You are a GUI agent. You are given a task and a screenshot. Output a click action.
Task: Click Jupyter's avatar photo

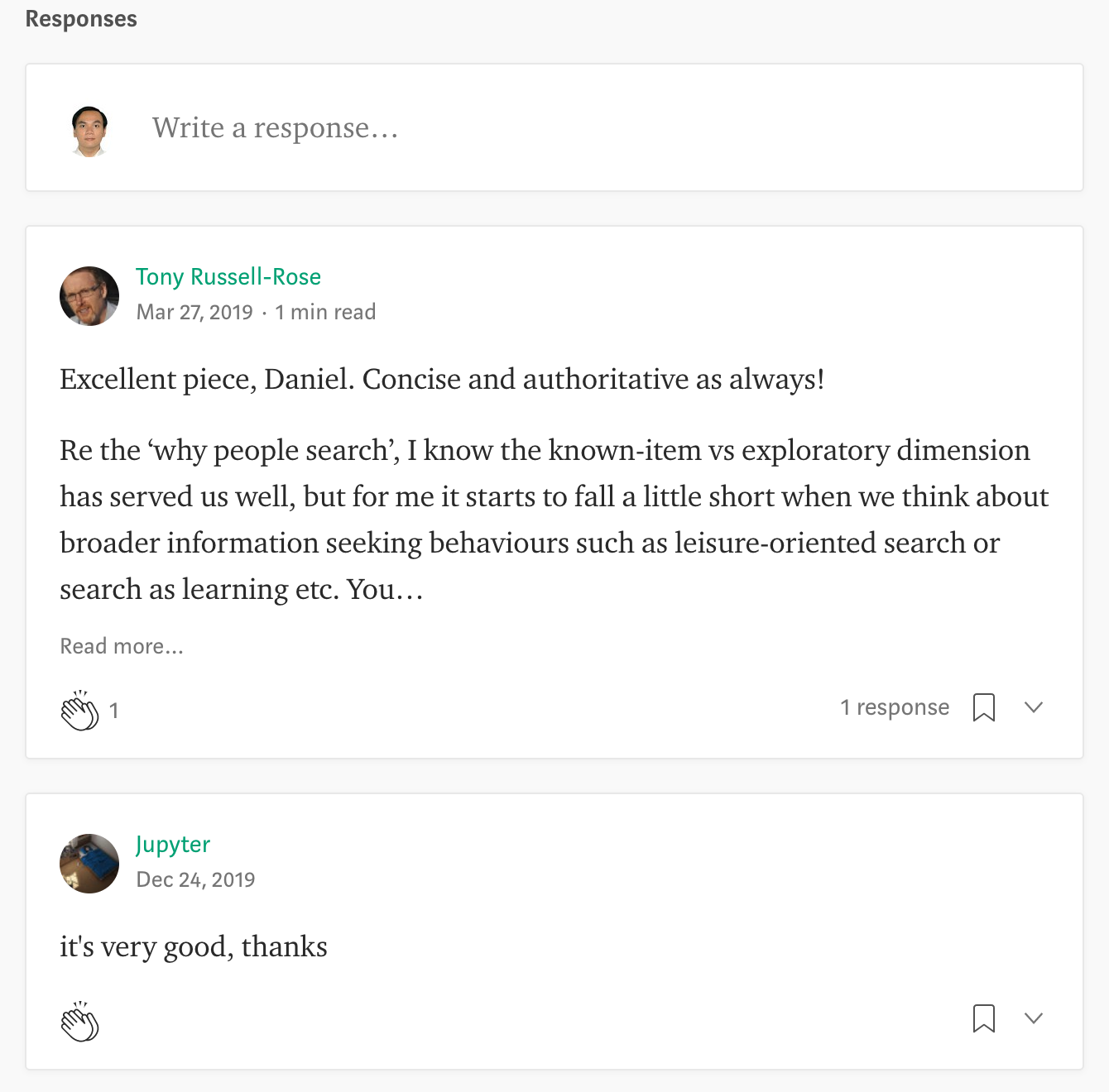click(89, 864)
